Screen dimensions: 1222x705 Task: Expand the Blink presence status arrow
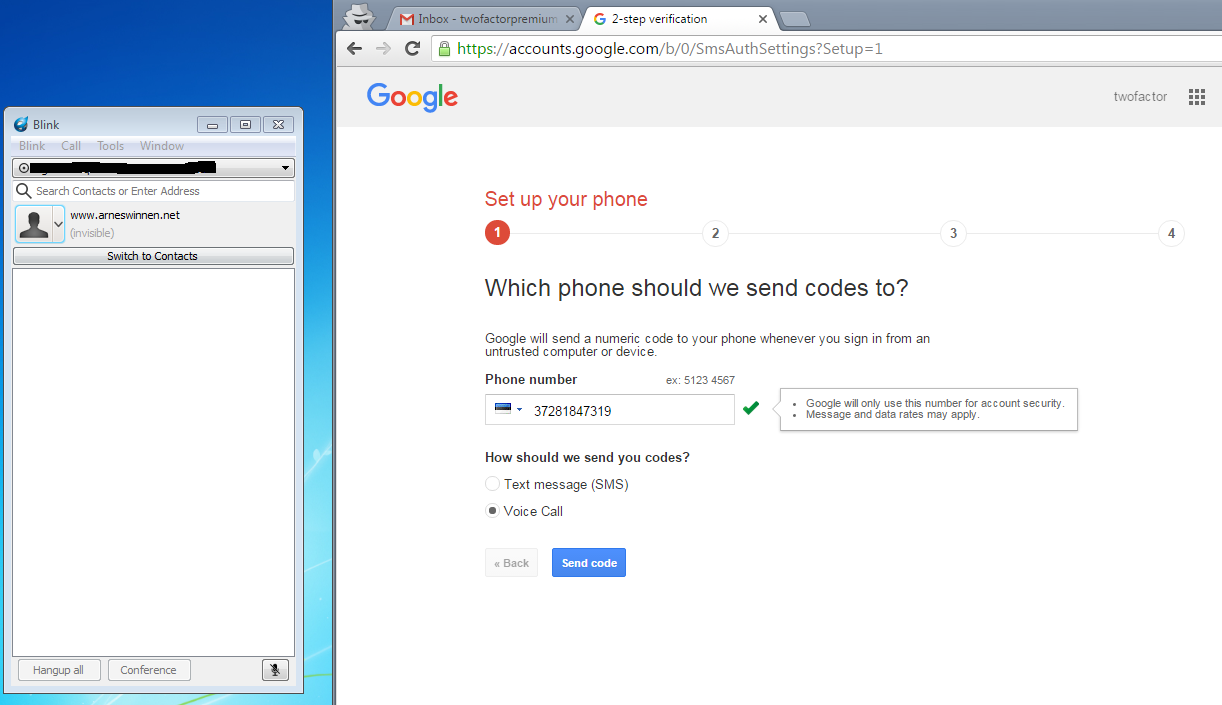(x=58, y=224)
